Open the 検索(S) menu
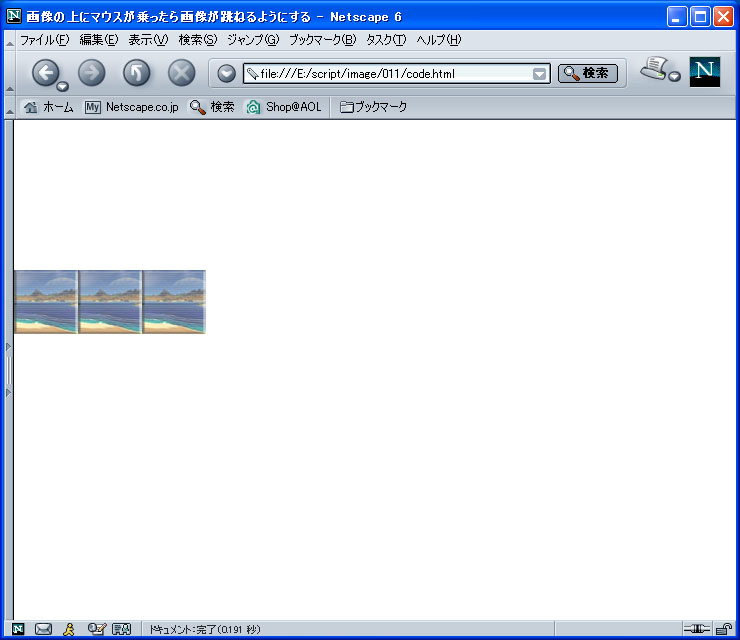This screenshot has height=640, width=740. [198, 40]
